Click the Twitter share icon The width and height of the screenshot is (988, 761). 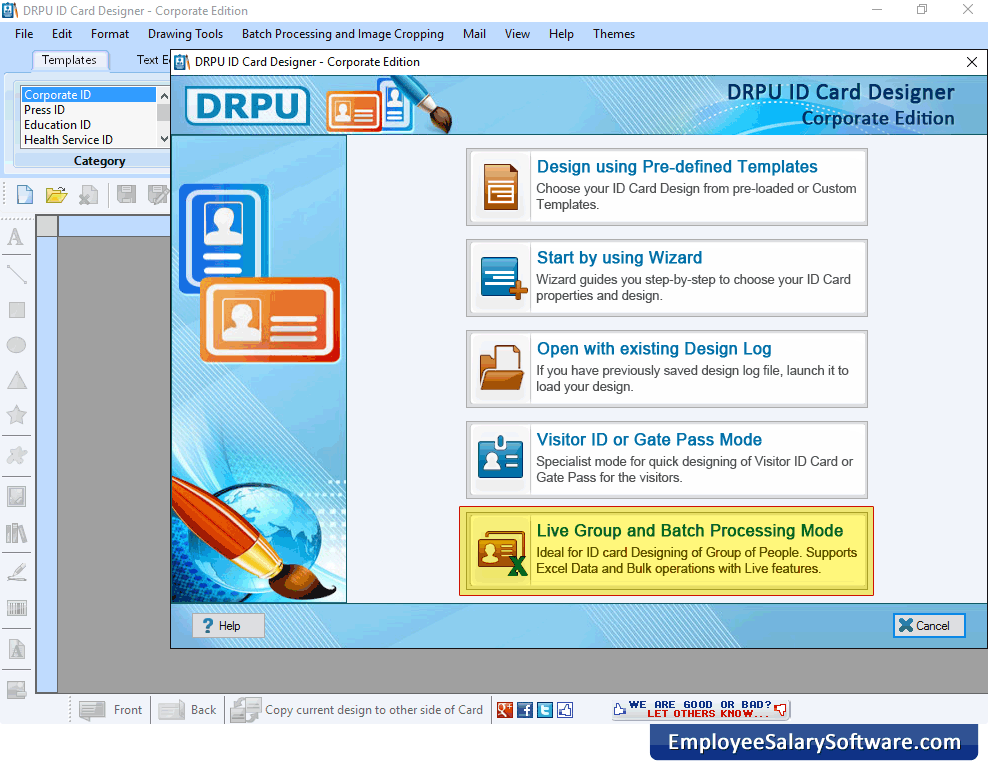coord(545,711)
